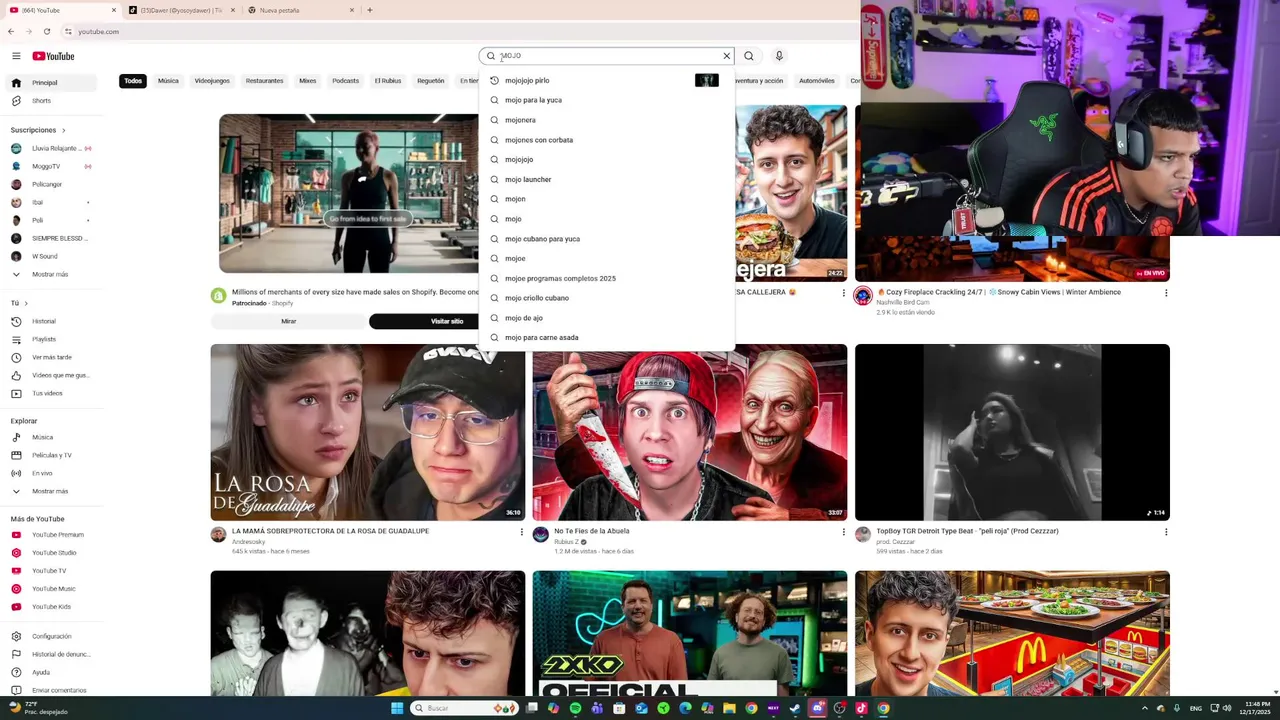The image size is (1280, 720).
Task: Open Configuración settings in the sidebar
Action: coord(50,636)
